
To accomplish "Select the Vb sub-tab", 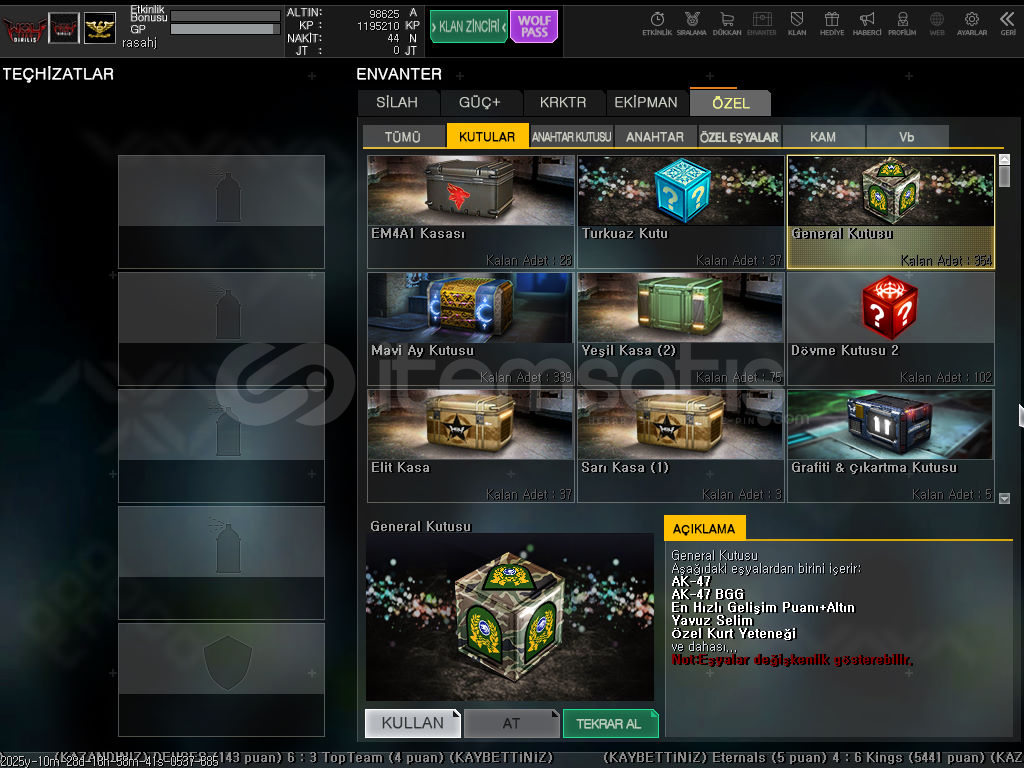I will tap(907, 136).
